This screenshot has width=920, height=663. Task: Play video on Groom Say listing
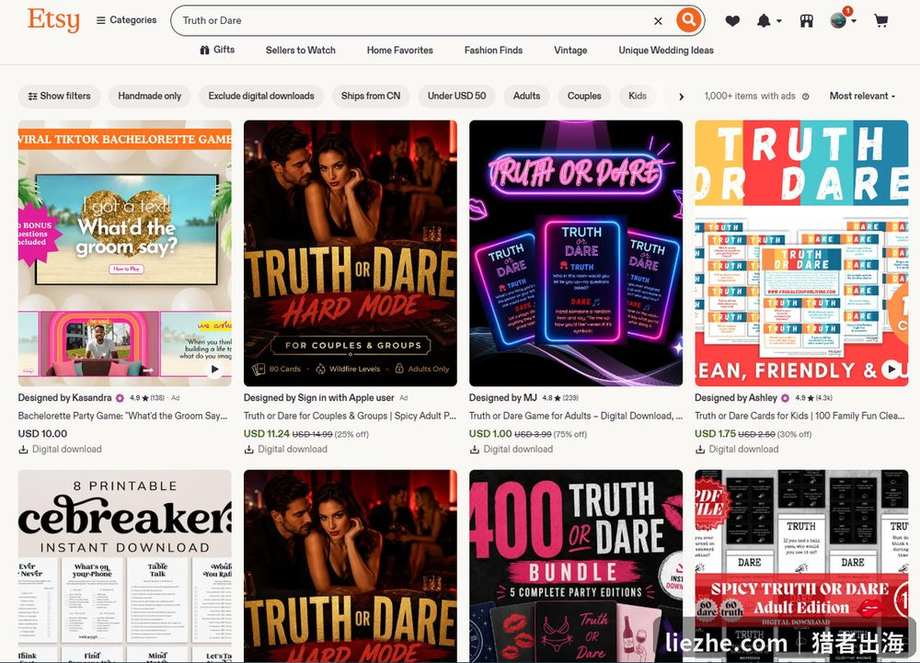tap(215, 369)
